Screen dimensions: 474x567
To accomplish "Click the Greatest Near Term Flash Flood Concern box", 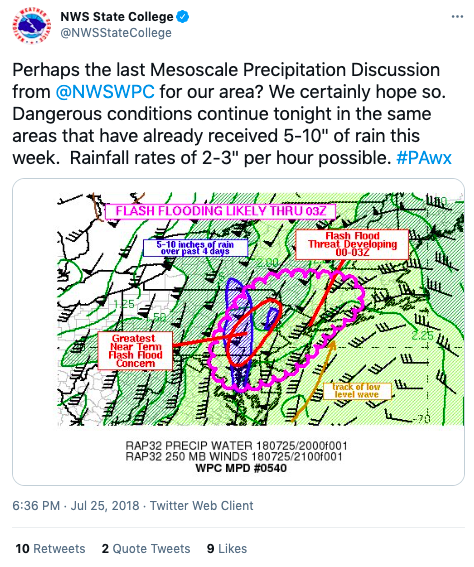I will [x=135, y=351].
